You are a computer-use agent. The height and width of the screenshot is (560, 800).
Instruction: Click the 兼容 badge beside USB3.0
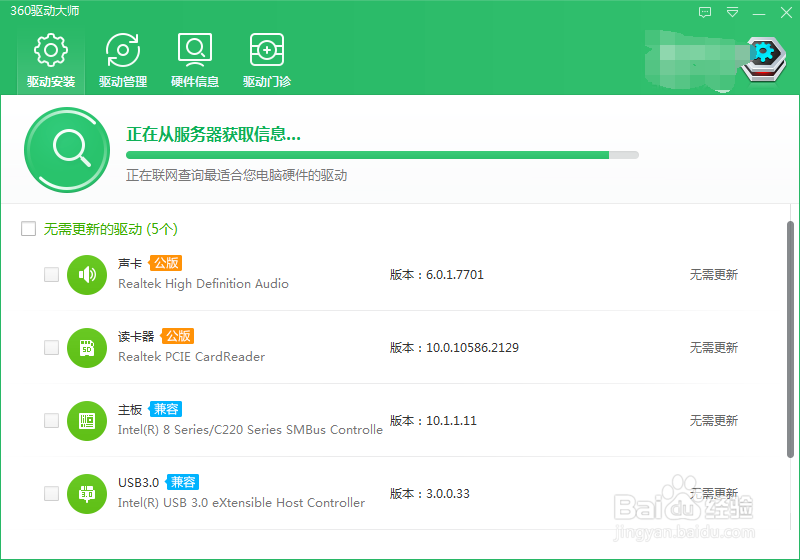coord(183,482)
